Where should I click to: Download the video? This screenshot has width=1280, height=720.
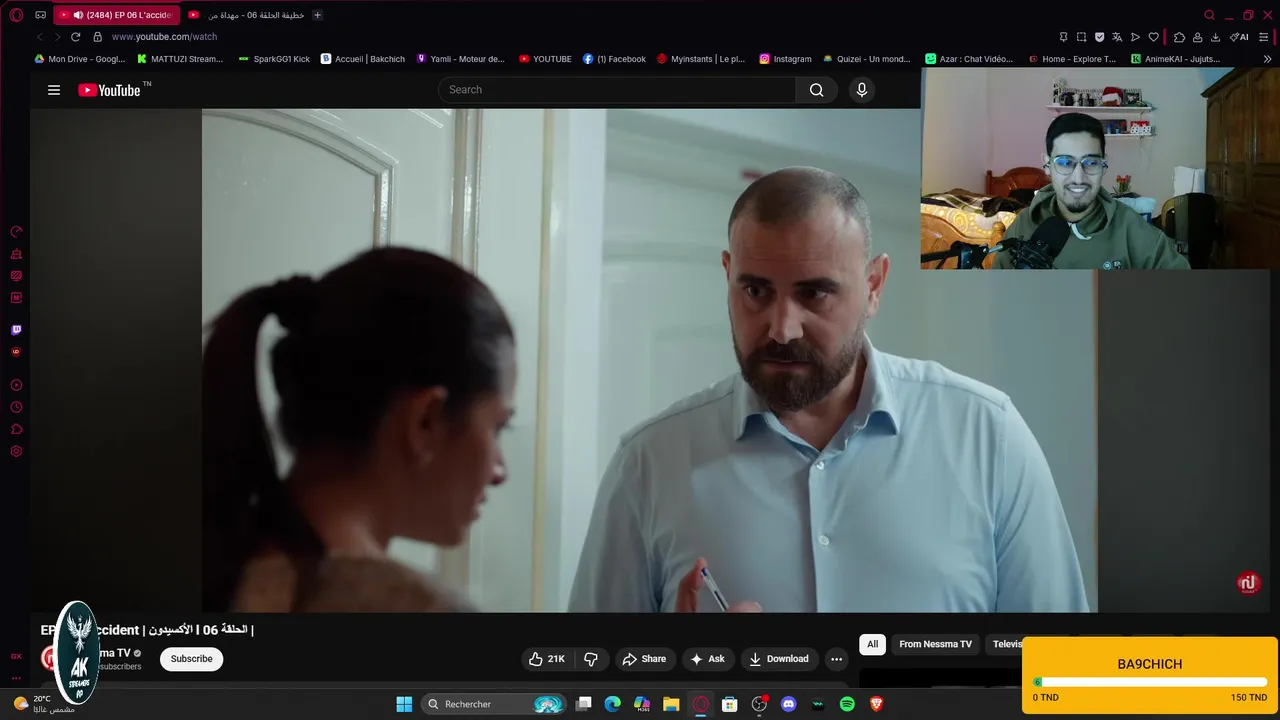tap(779, 659)
